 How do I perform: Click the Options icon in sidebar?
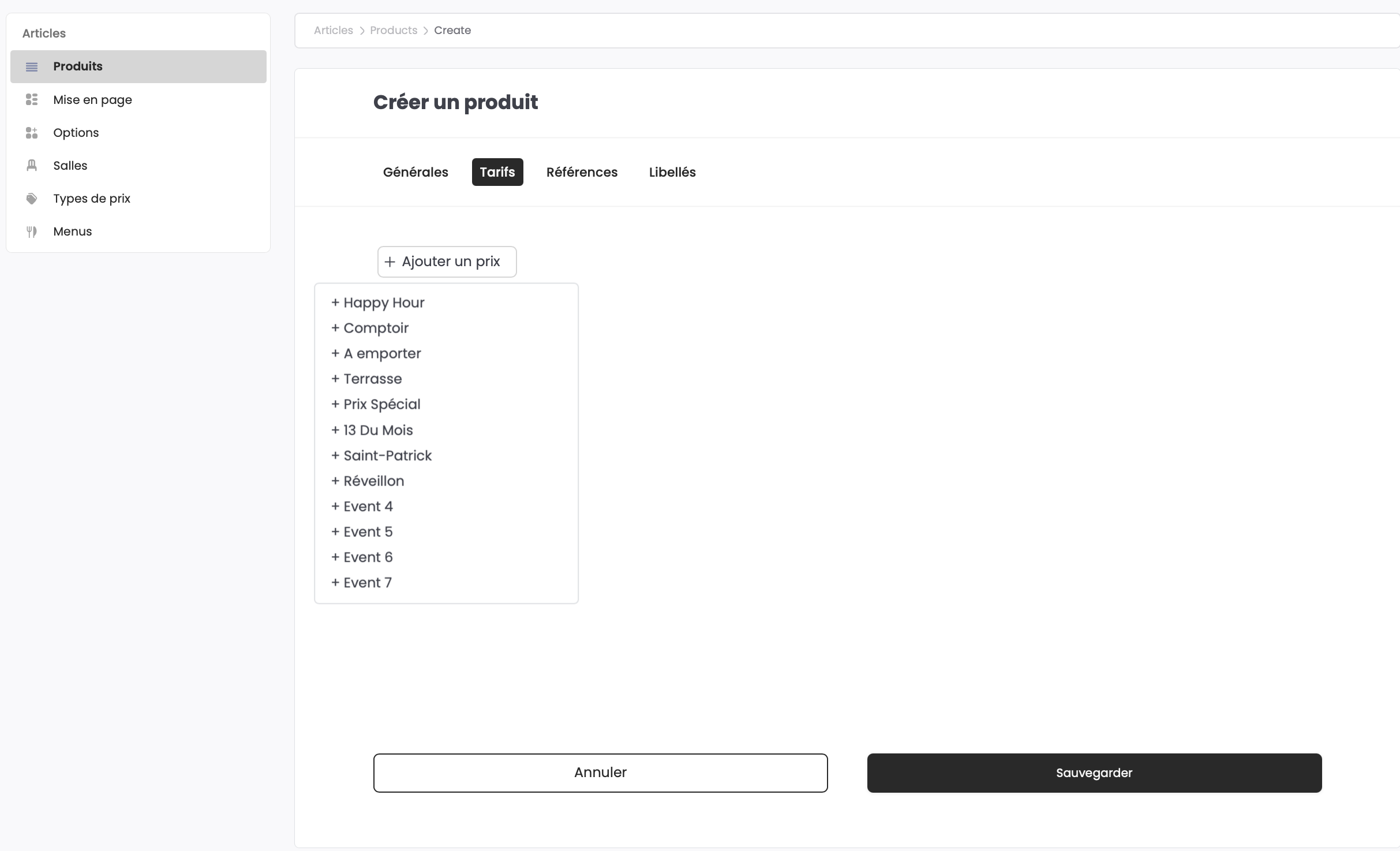click(32, 133)
